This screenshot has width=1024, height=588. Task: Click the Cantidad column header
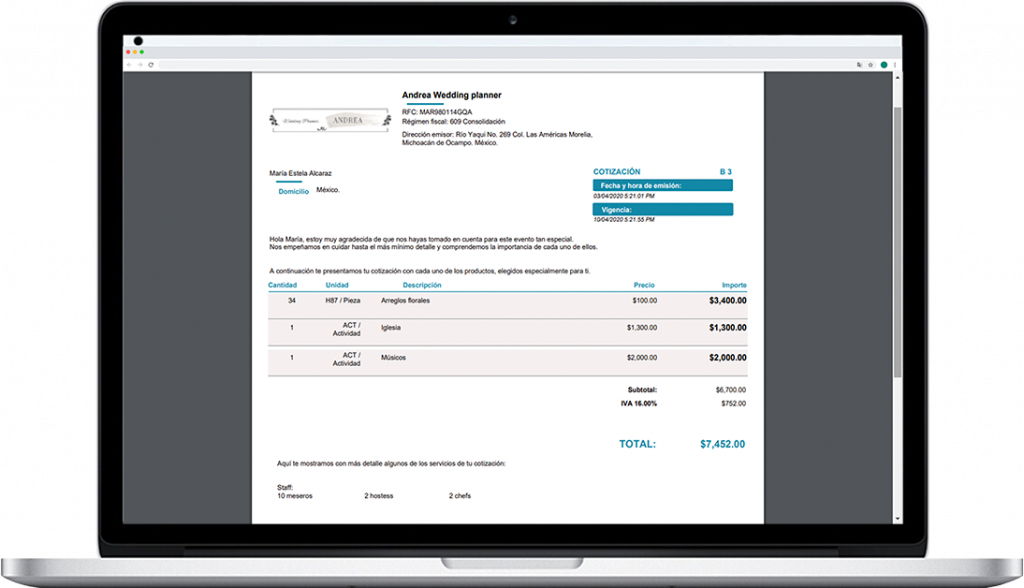point(283,285)
